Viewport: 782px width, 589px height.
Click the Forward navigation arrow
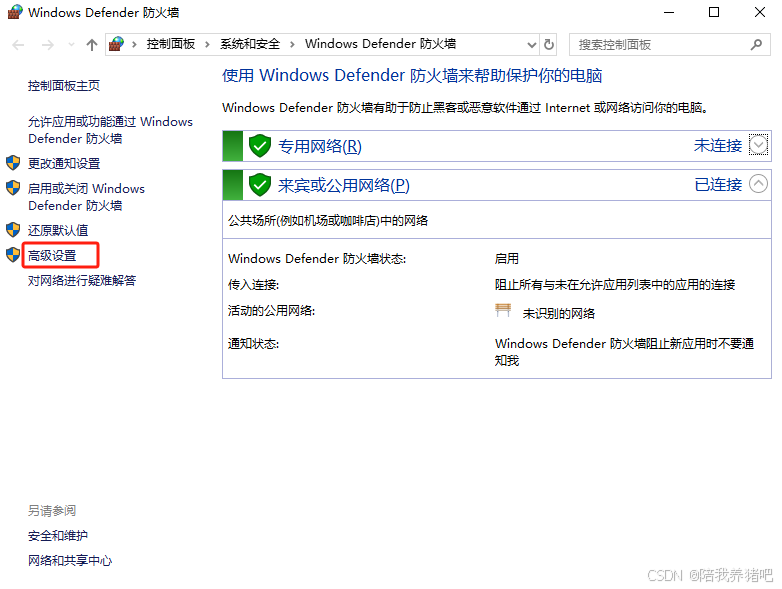tap(47, 45)
